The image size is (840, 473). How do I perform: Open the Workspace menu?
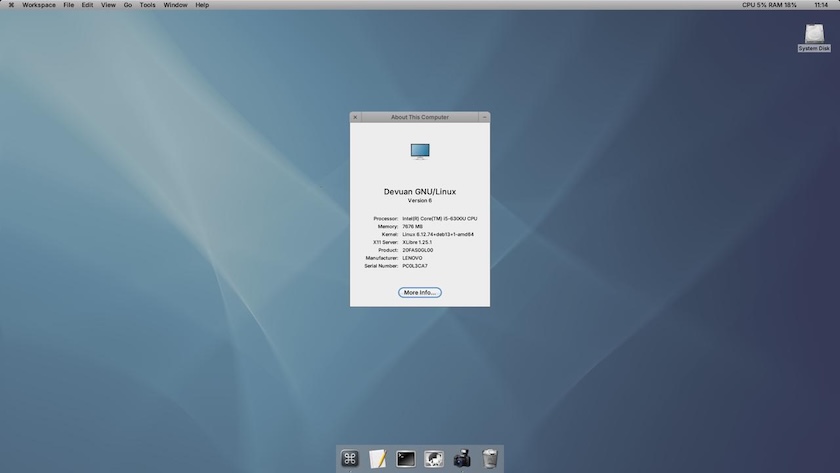pos(39,5)
